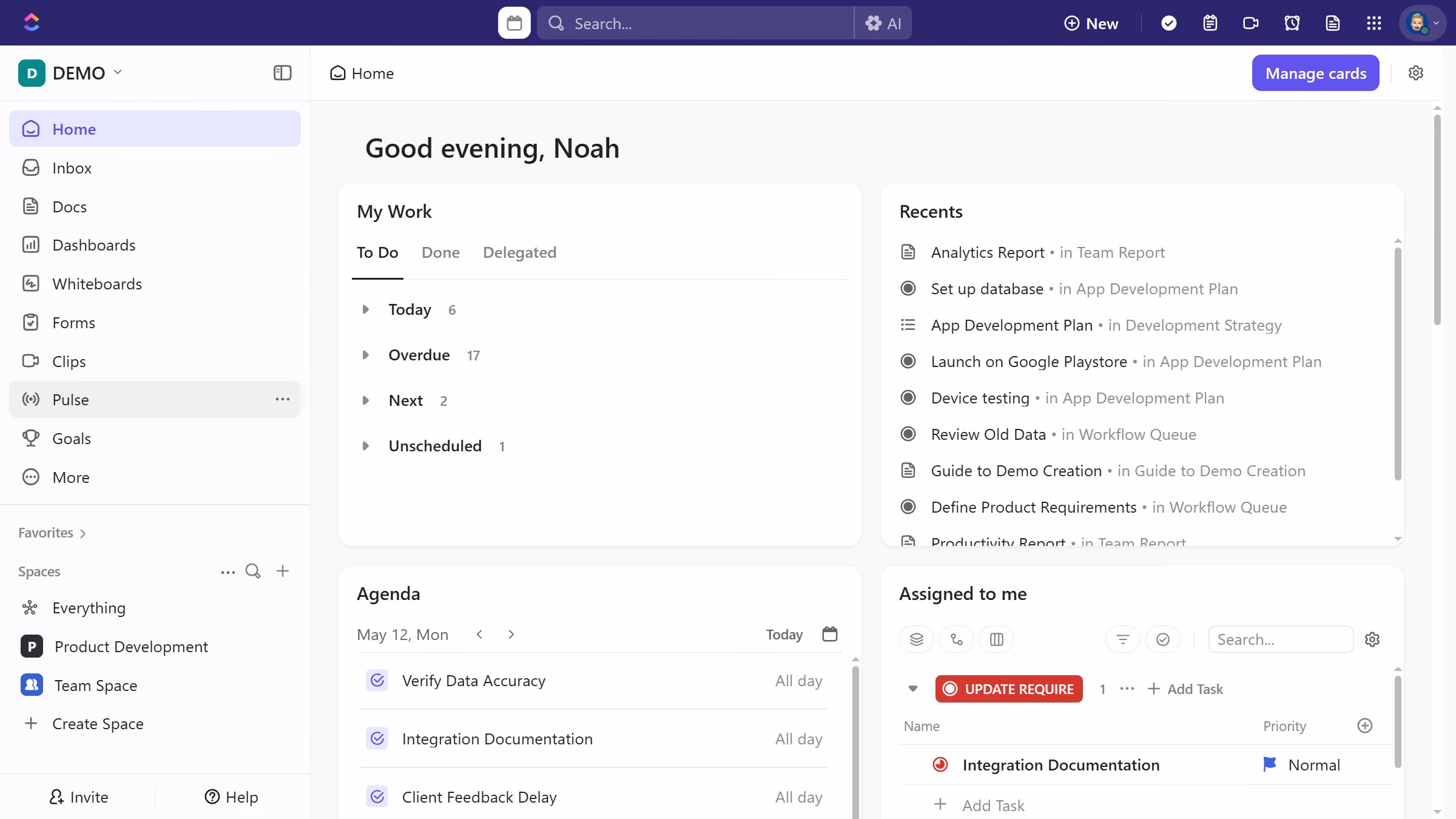Image resolution: width=1456 pixels, height=819 pixels.
Task: Add a new Space with plus icon
Action: 282,571
